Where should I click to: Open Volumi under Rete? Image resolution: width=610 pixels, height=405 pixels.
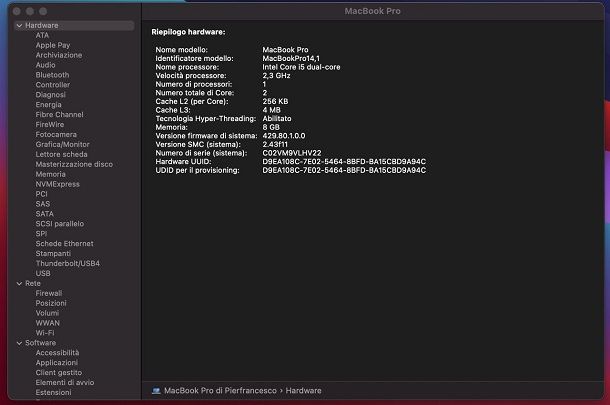click(x=47, y=313)
